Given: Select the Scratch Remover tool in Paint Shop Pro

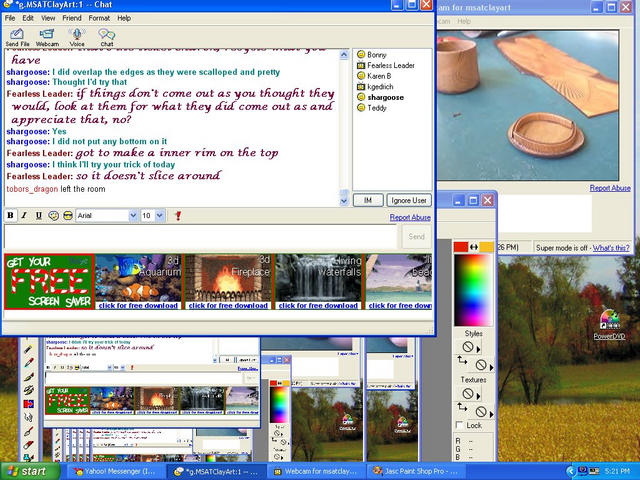Looking at the screenshot, I should 28,431.
